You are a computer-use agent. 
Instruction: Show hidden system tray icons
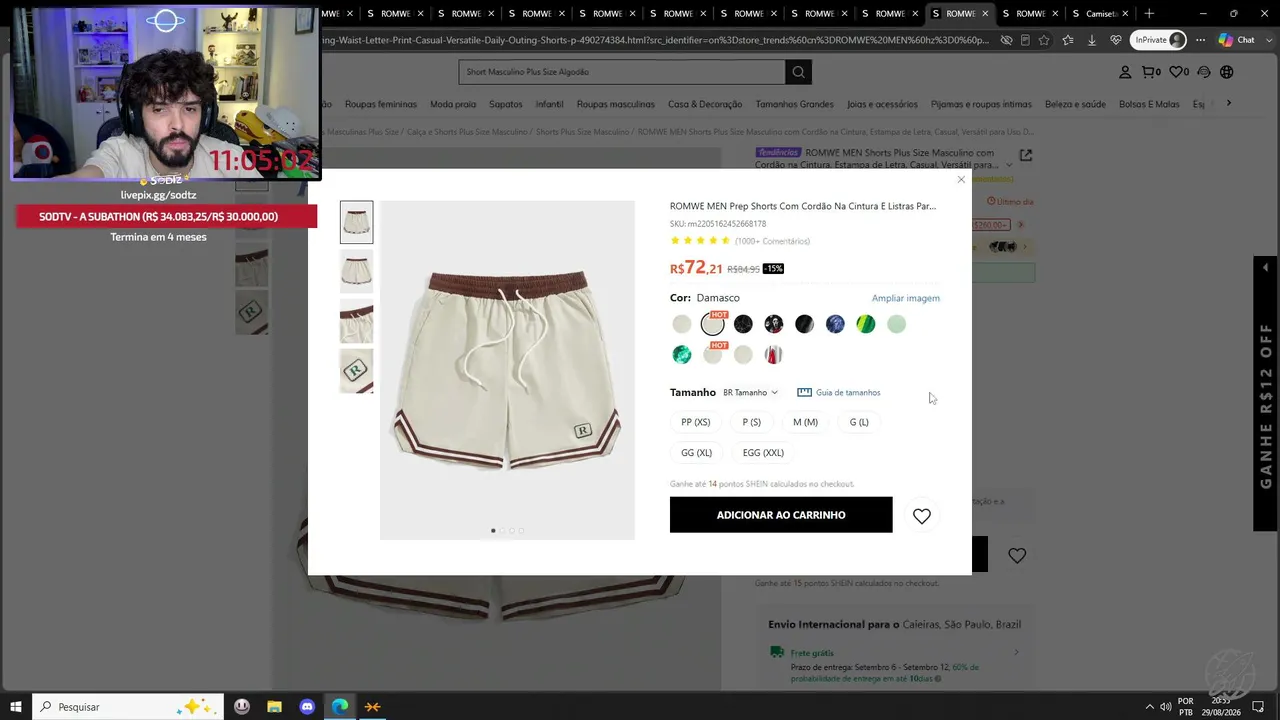click(1149, 707)
